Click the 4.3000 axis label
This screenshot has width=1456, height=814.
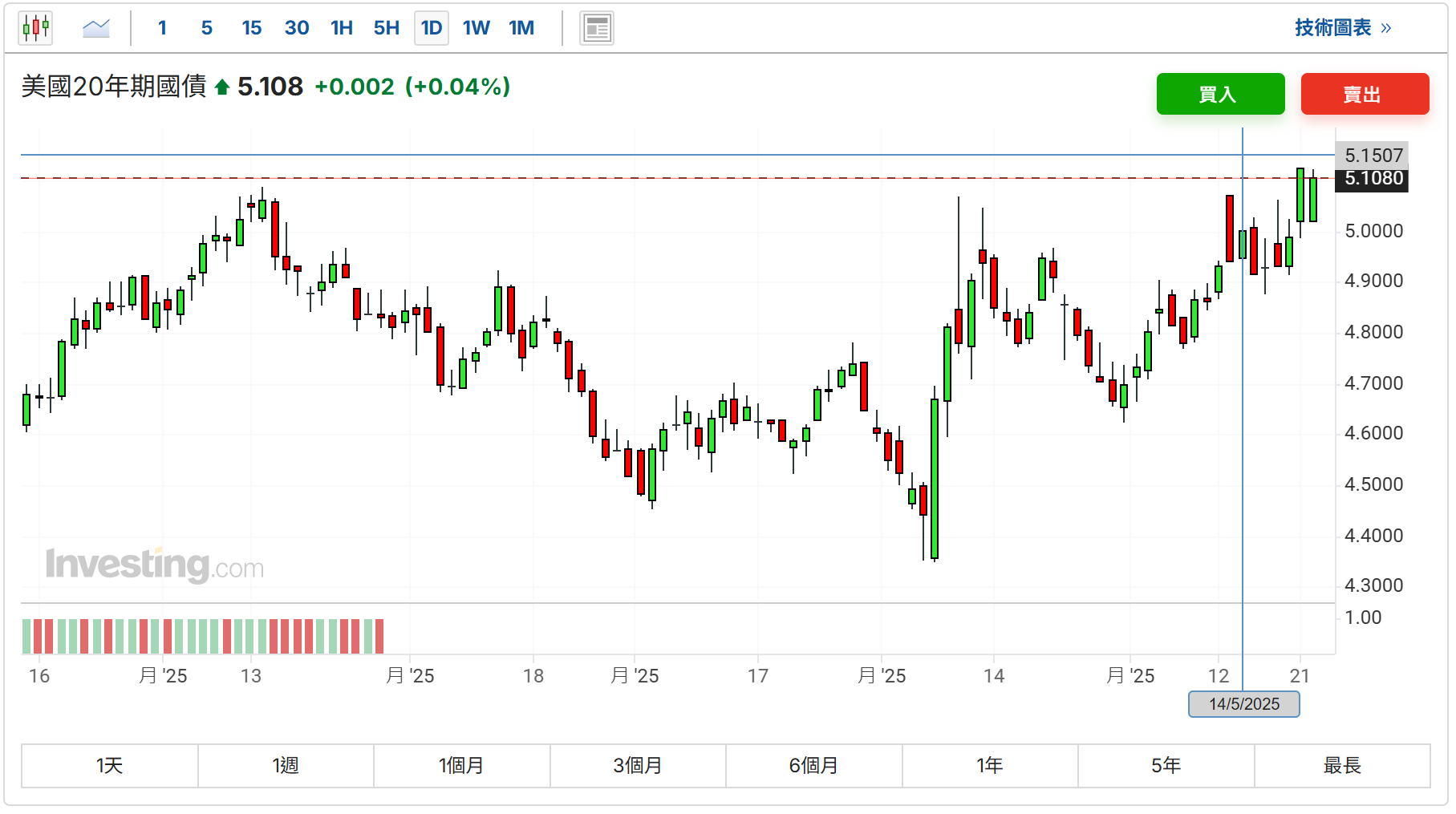(1373, 585)
